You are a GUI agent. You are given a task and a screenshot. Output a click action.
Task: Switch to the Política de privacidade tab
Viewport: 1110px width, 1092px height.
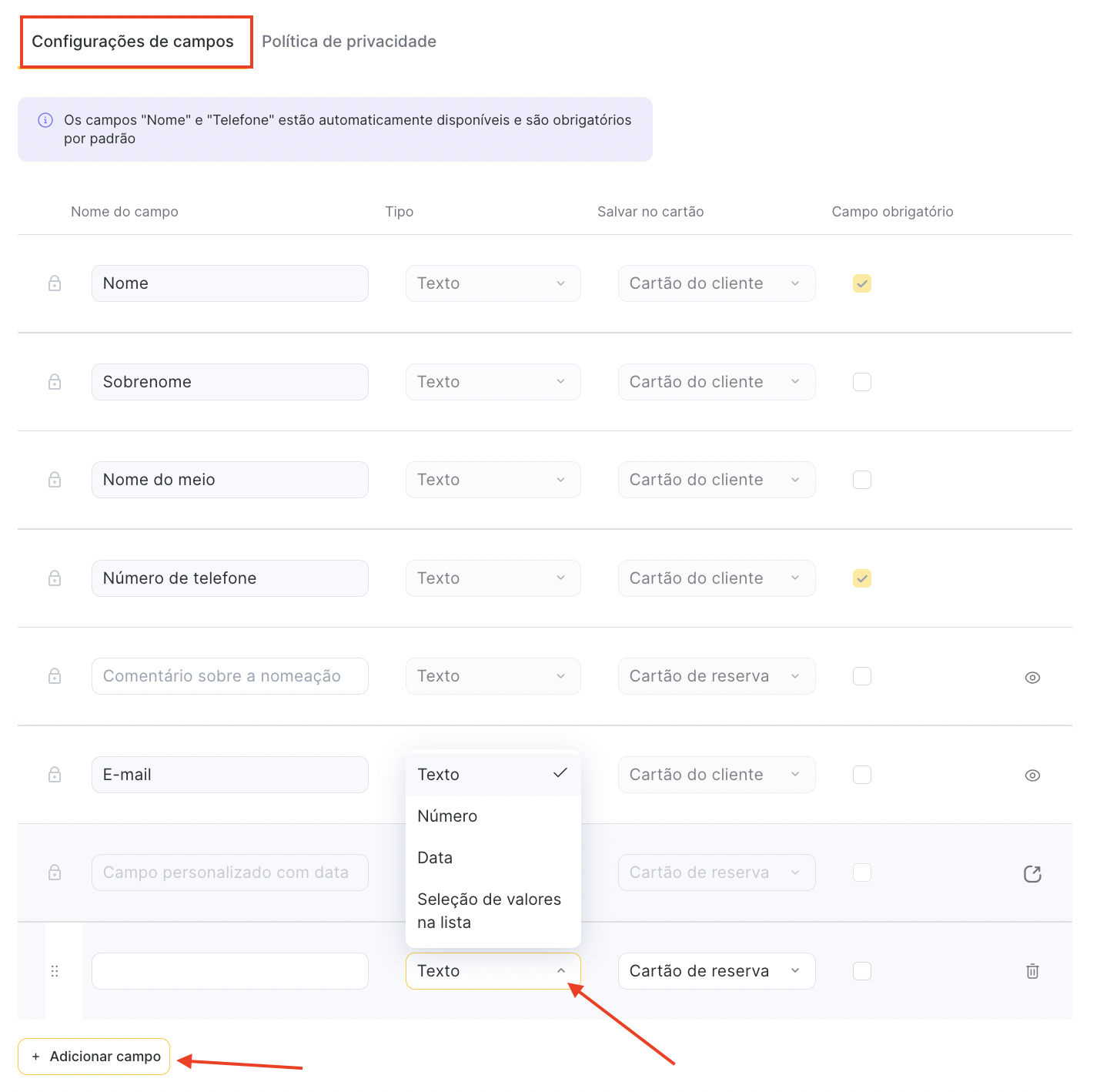(x=349, y=42)
